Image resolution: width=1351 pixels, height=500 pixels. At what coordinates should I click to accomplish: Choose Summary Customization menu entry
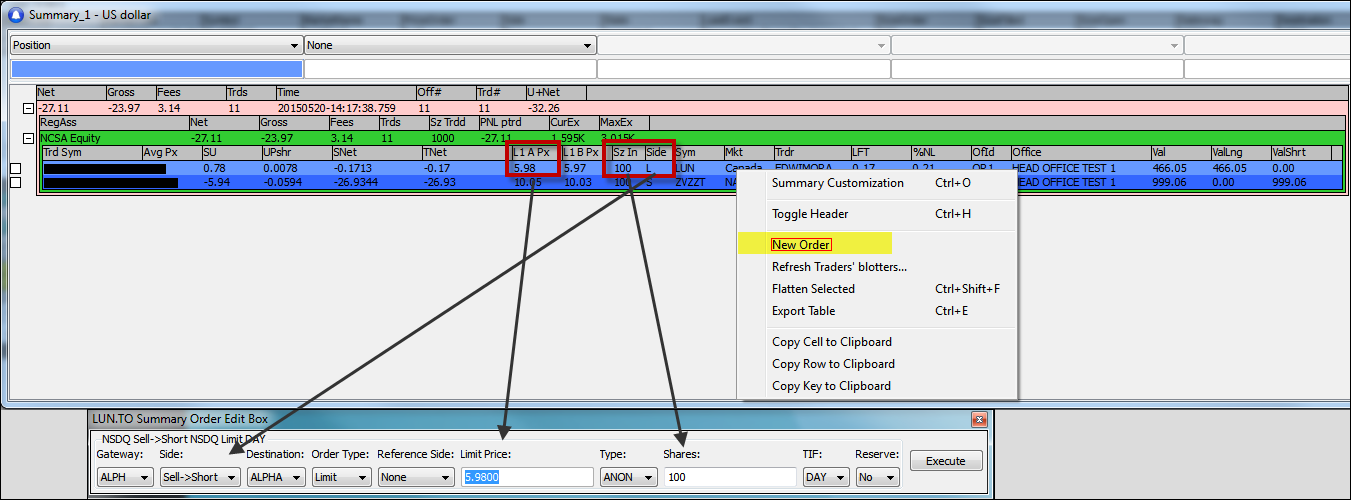[x=837, y=183]
